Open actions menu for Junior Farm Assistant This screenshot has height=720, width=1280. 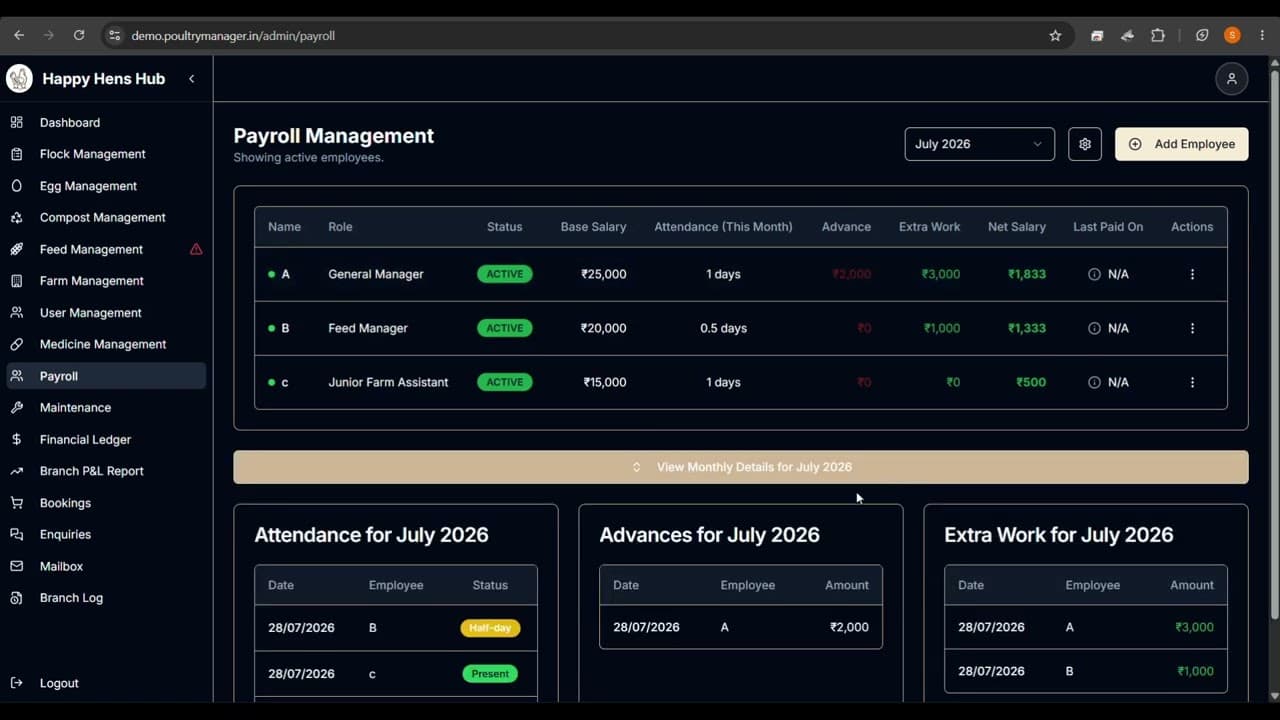click(x=1192, y=382)
